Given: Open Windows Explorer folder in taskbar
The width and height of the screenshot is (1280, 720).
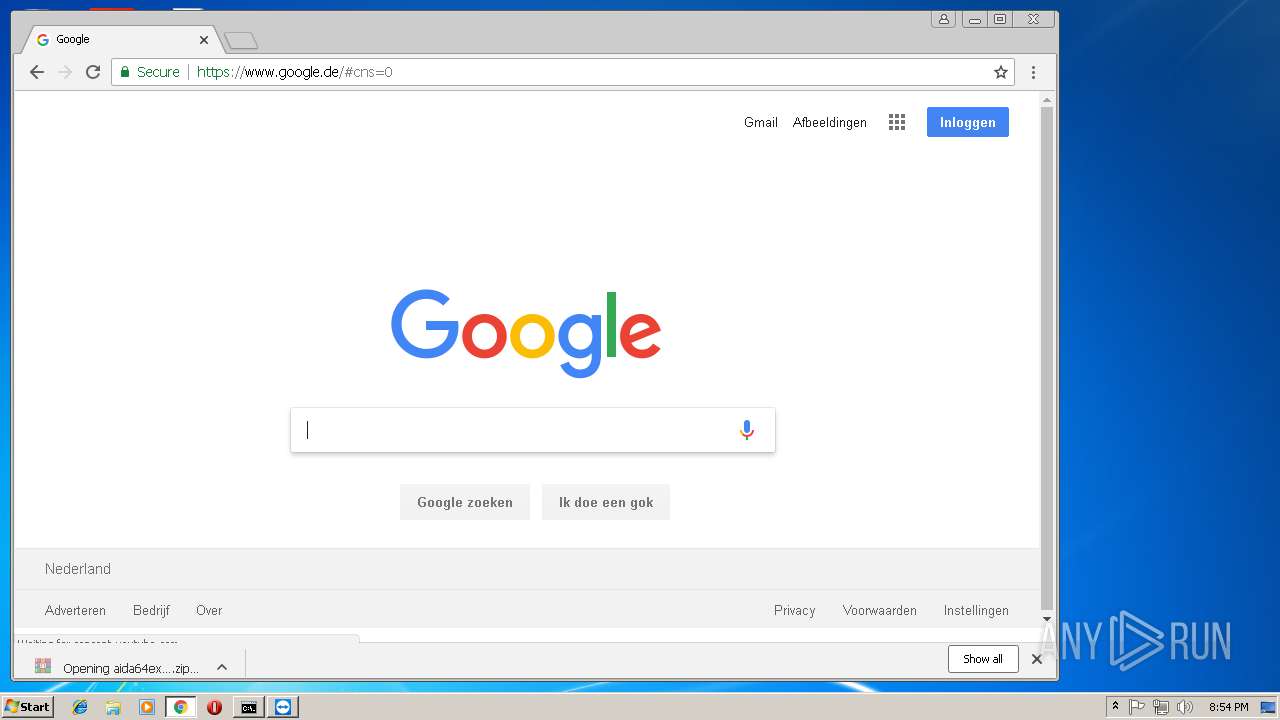Looking at the screenshot, I should pos(113,707).
